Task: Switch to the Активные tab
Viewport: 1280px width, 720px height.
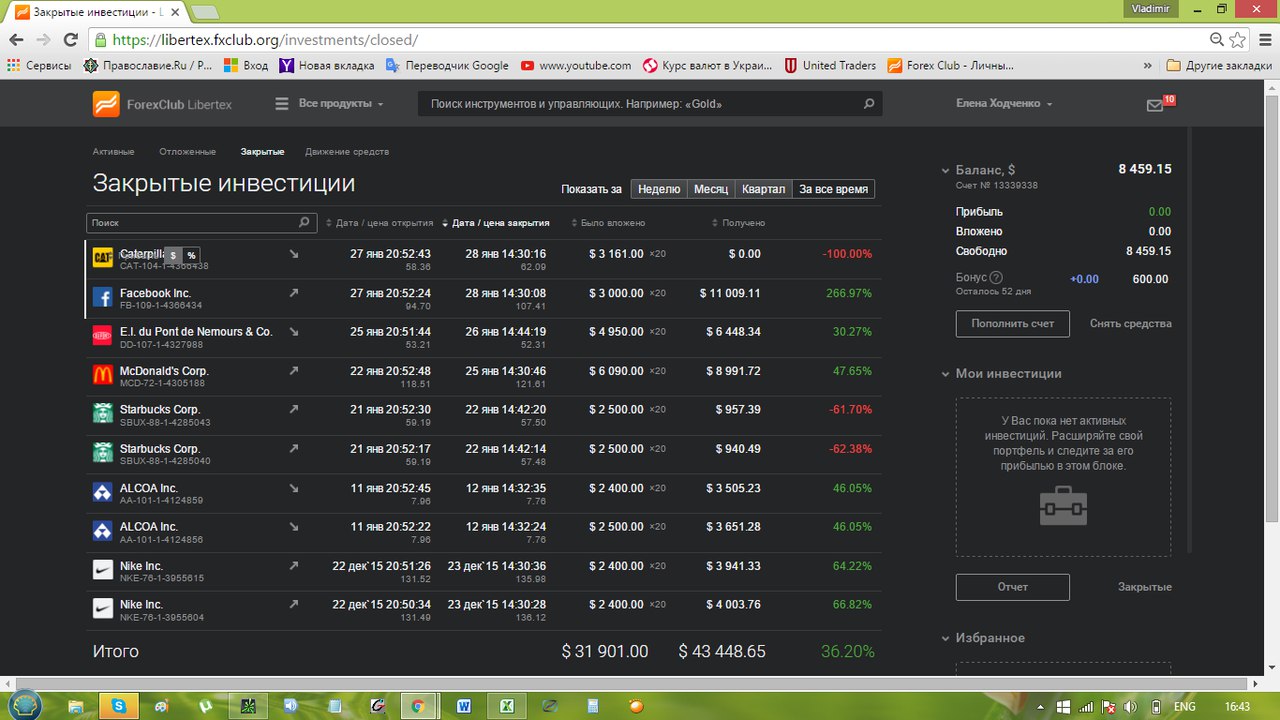Action: coord(113,152)
